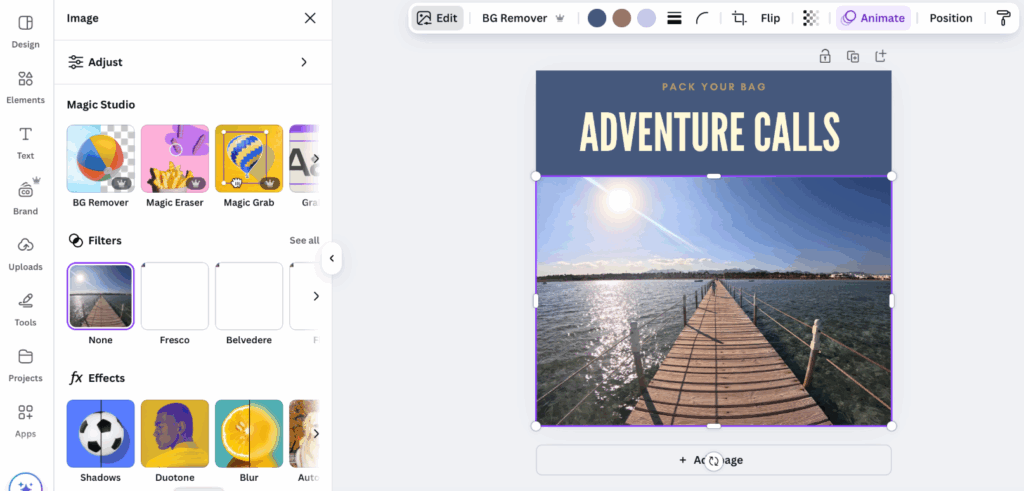Click See all filters link
Viewport: 1024px width, 491px height.
coord(304,240)
